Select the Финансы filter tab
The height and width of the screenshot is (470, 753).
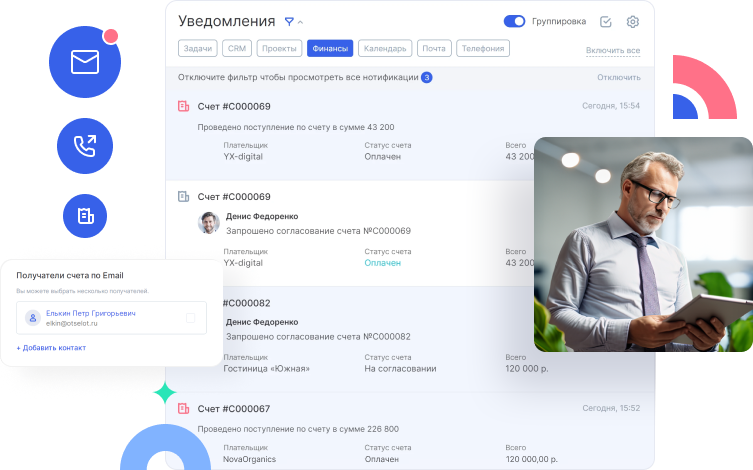(x=330, y=48)
